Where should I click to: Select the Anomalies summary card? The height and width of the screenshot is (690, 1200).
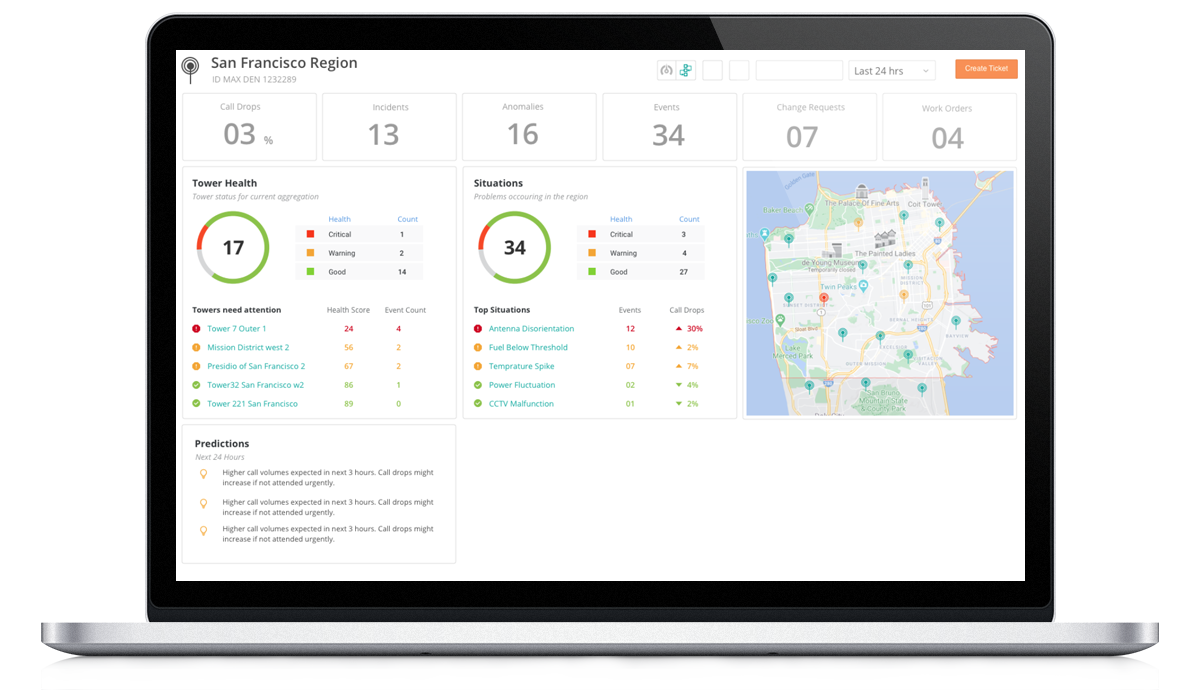(x=529, y=127)
